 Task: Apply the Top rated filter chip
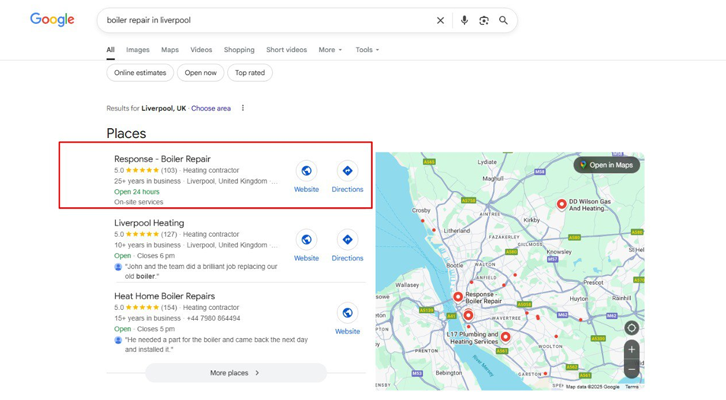[250, 73]
